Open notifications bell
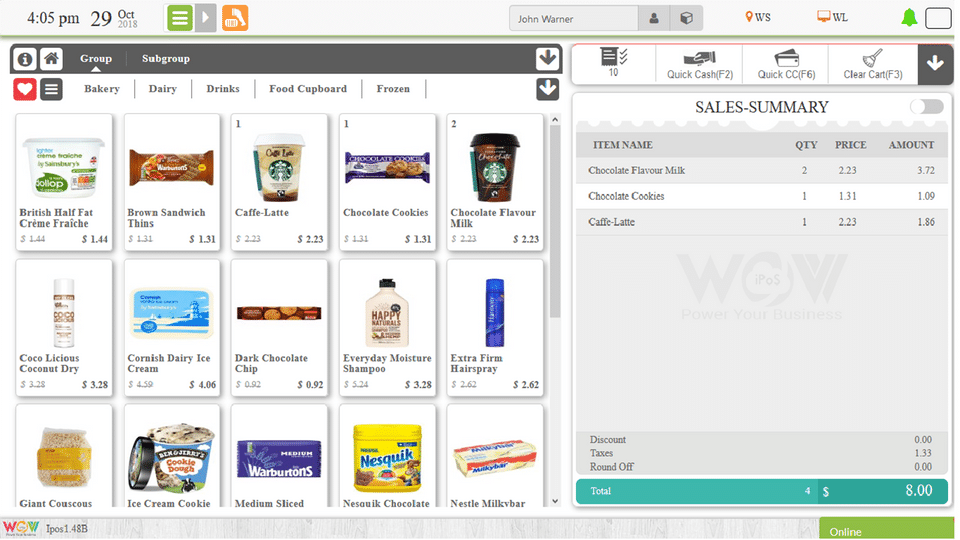Screen dimensions: 960x540 pyautogui.click(x=909, y=18)
